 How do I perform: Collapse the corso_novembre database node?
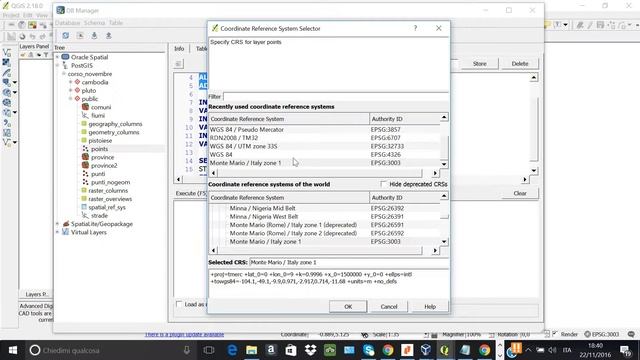(64, 74)
